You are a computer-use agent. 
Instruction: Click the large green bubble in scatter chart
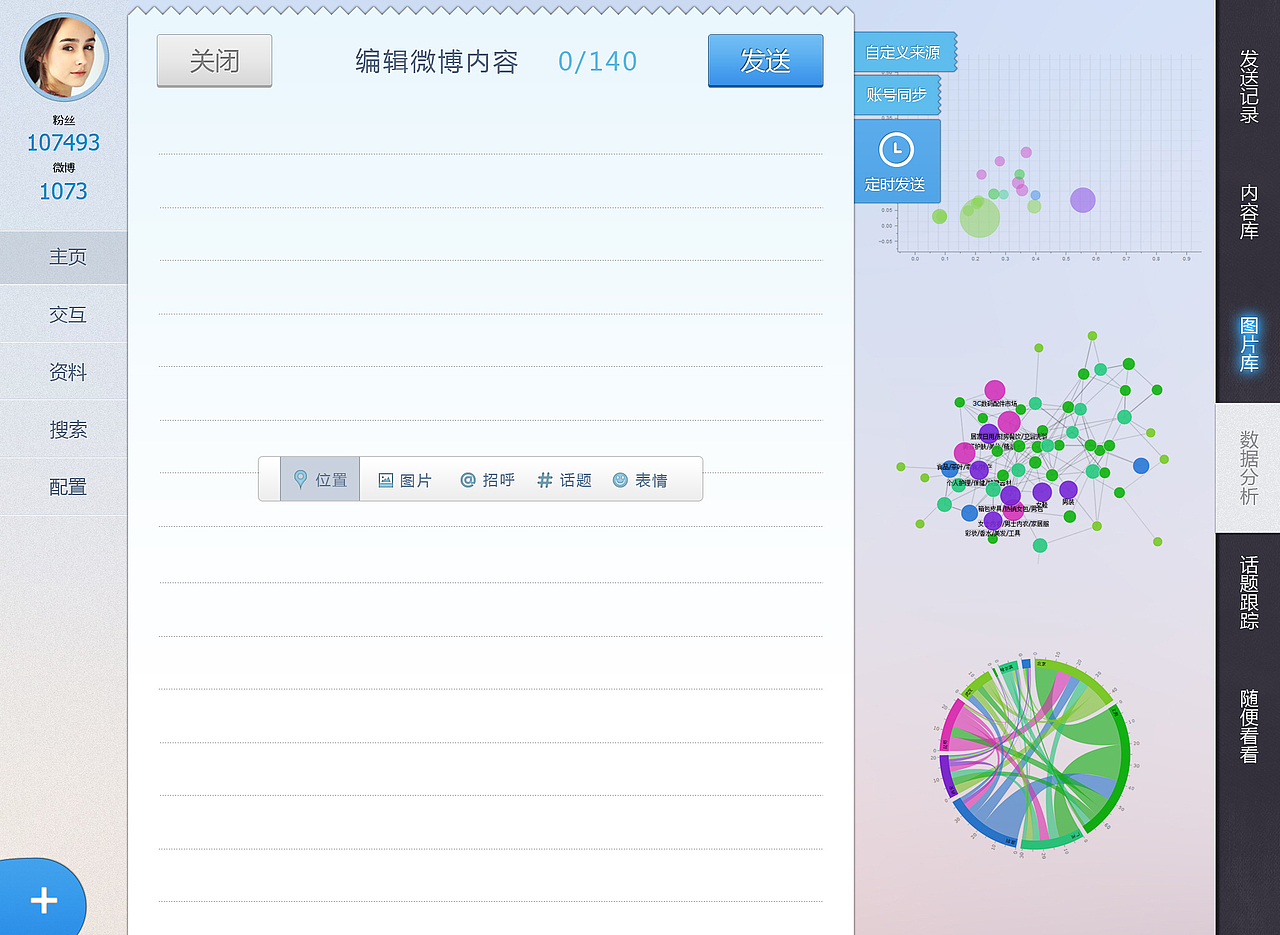(x=980, y=217)
